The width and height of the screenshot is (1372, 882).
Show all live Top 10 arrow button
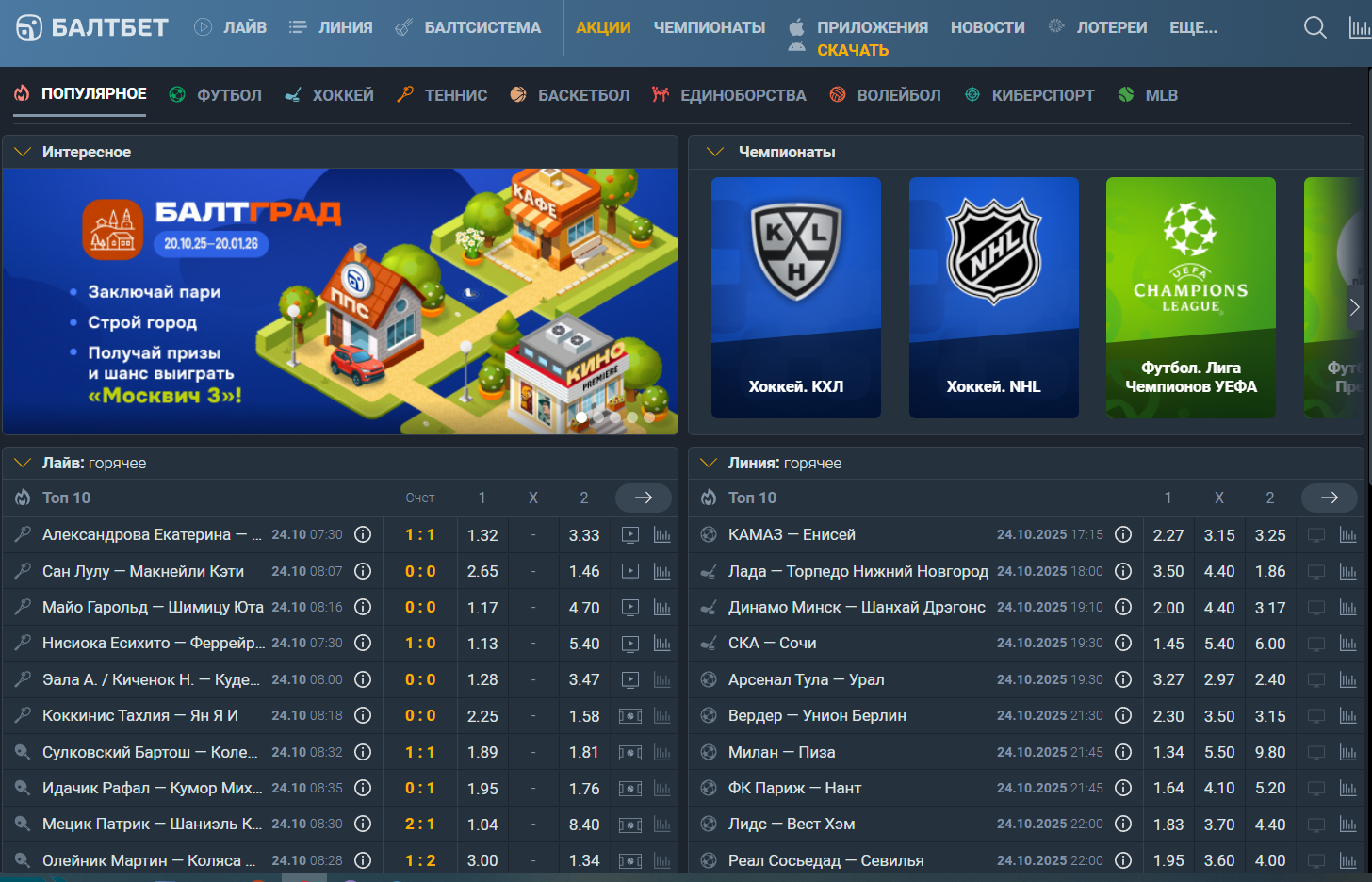point(643,498)
